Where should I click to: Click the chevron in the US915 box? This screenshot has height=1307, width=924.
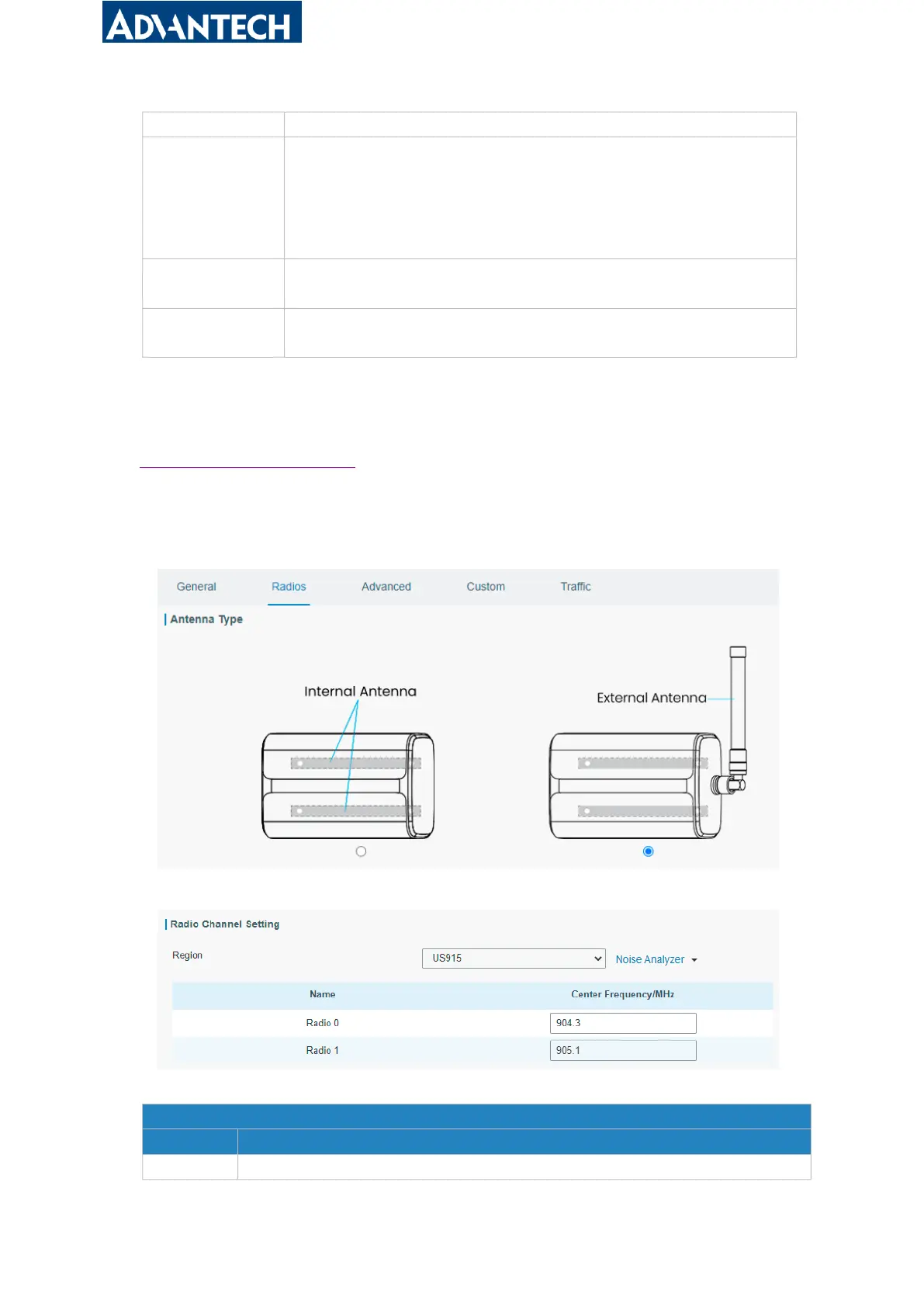[x=597, y=959]
